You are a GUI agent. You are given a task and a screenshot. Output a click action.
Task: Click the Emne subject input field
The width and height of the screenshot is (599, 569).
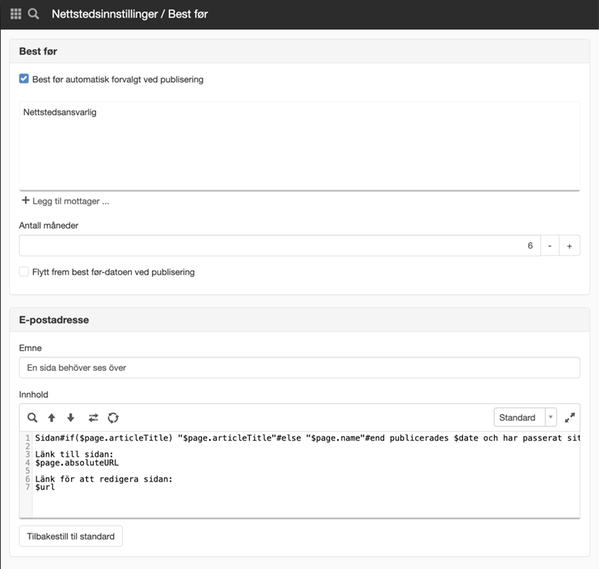[x=300, y=368]
